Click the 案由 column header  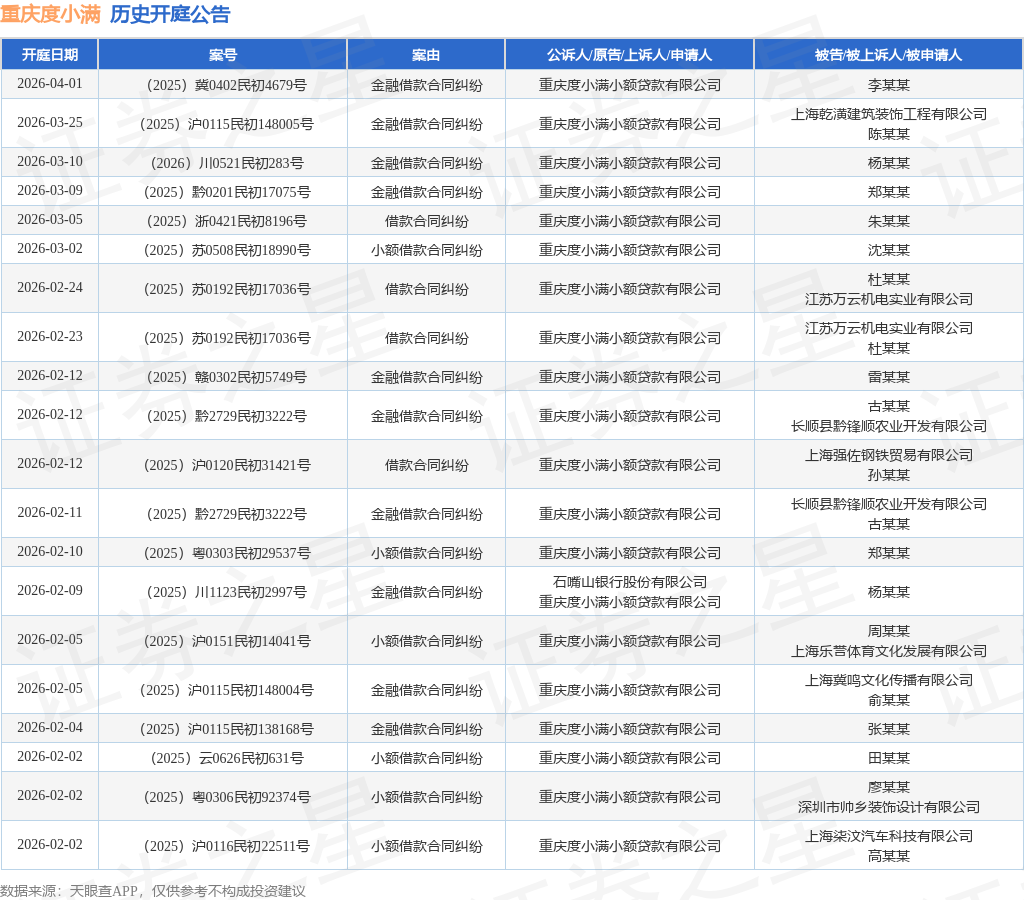pyautogui.click(x=426, y=55)
